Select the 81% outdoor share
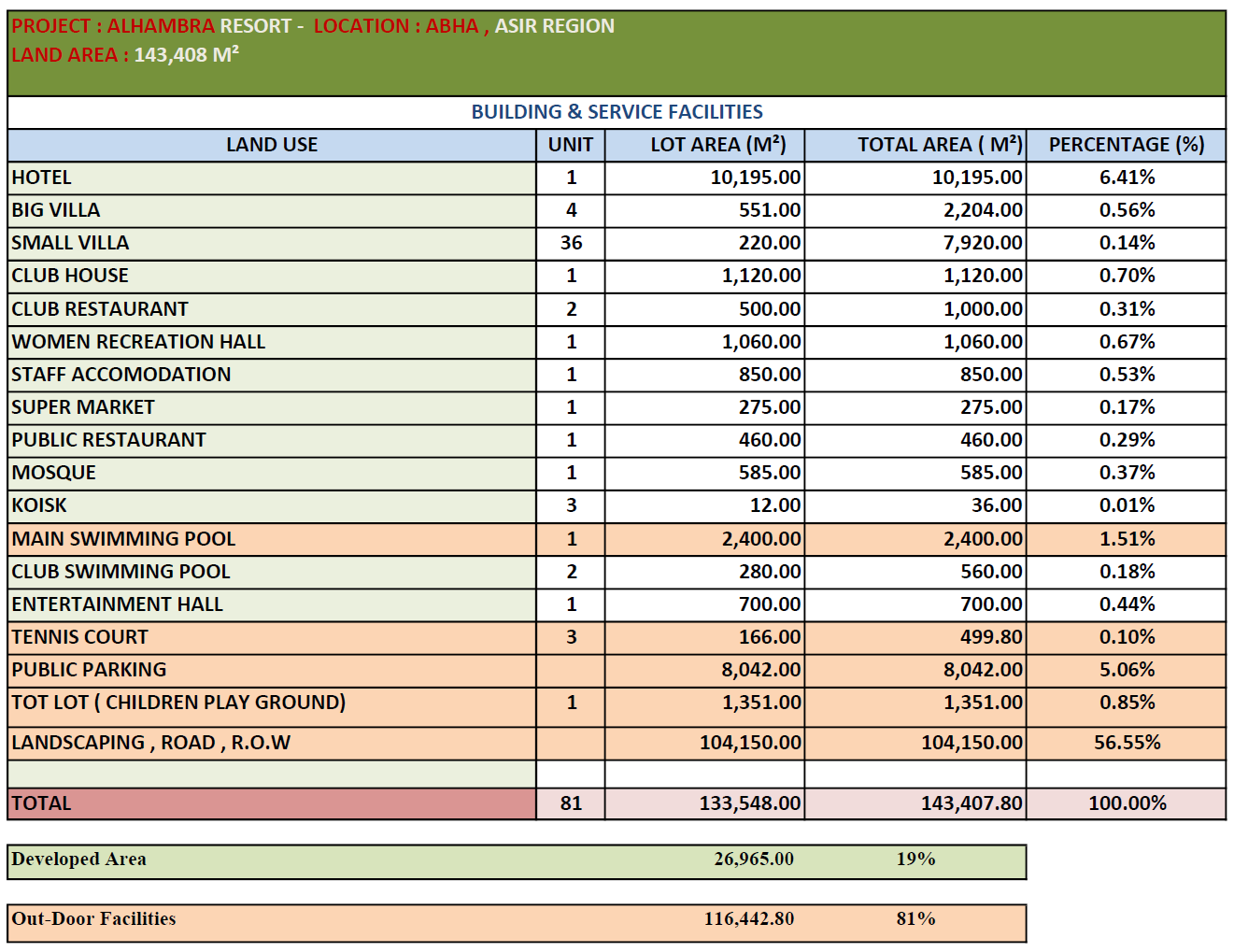 (915, 919)
